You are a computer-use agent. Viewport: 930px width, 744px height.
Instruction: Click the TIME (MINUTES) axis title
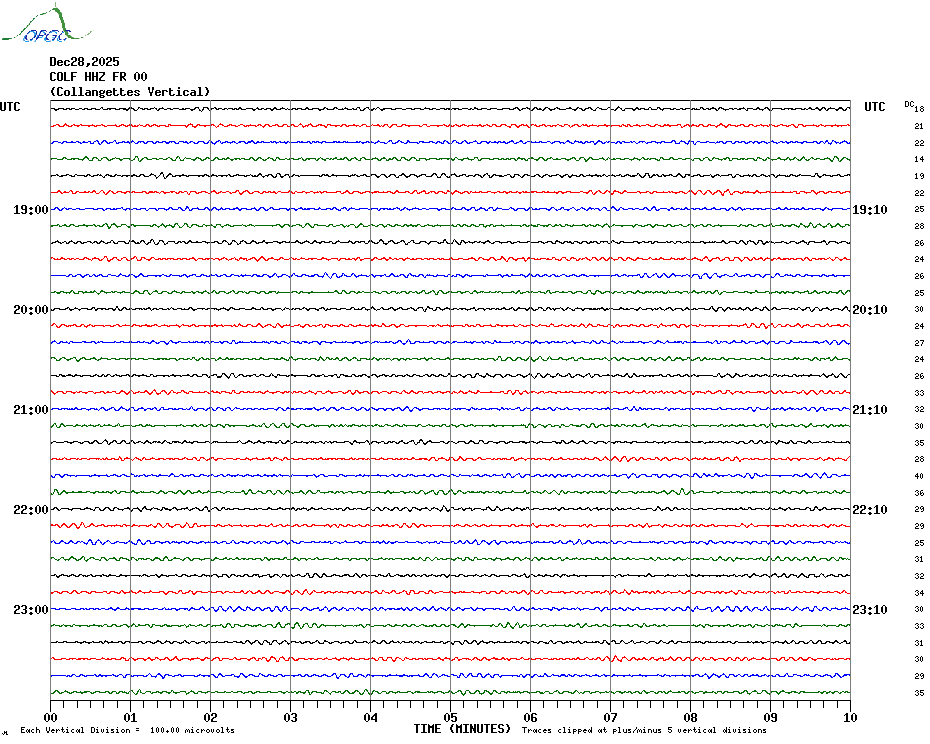[x=462, y=729]
